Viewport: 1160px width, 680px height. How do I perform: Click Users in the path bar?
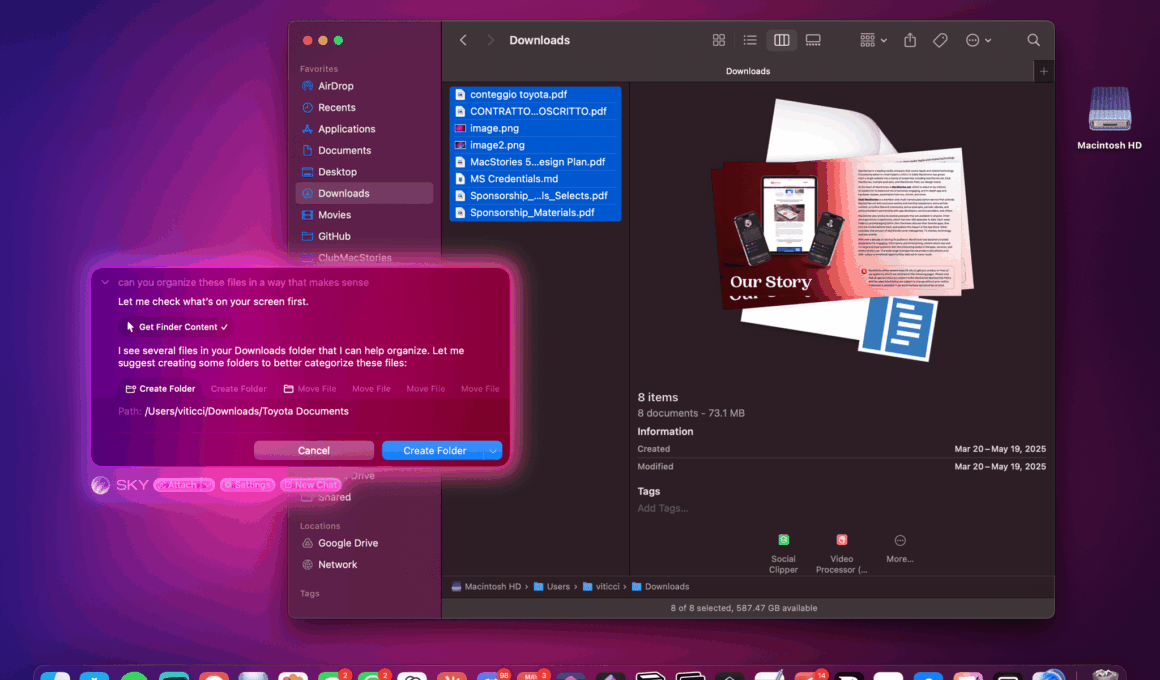[552, 587]
